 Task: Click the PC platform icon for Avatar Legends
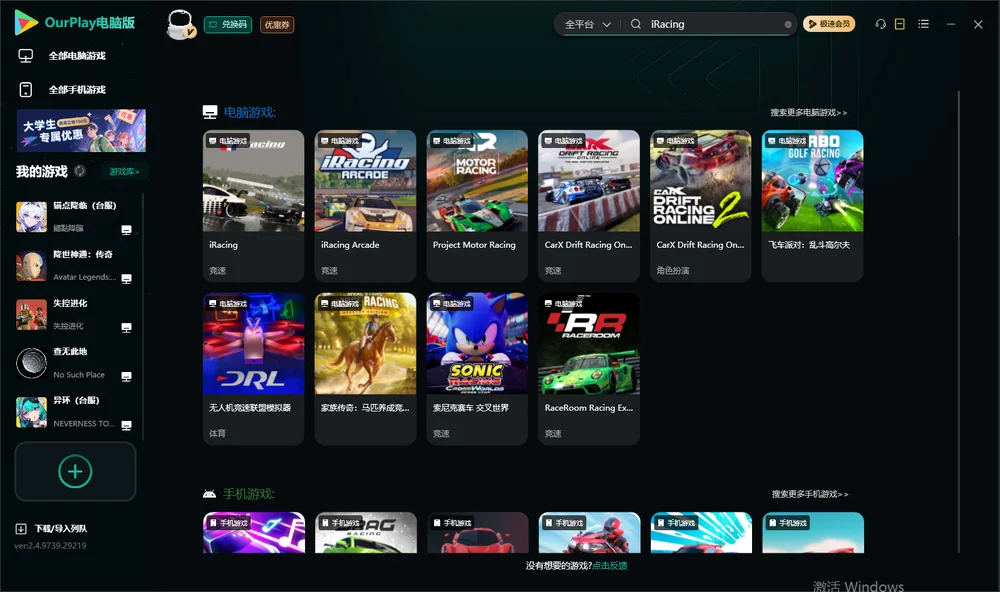coord(126,278)
